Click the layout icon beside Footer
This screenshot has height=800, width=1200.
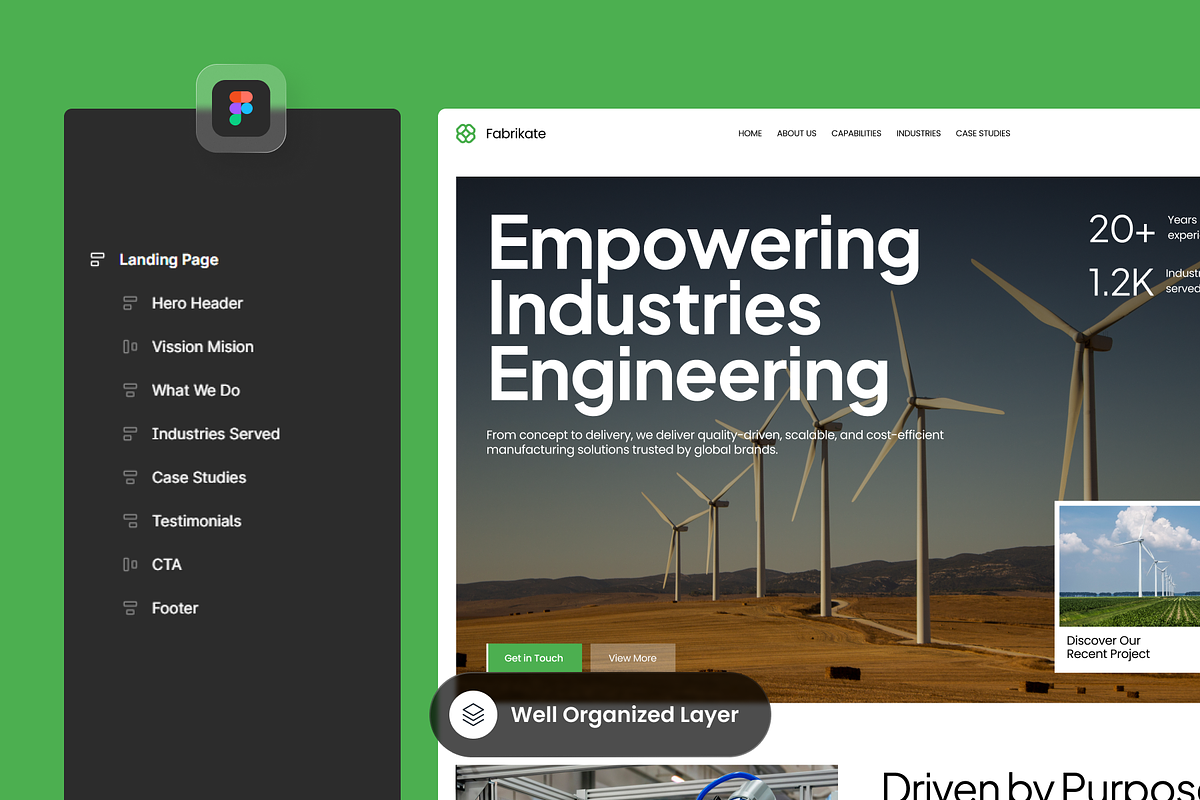pos(129,608)
